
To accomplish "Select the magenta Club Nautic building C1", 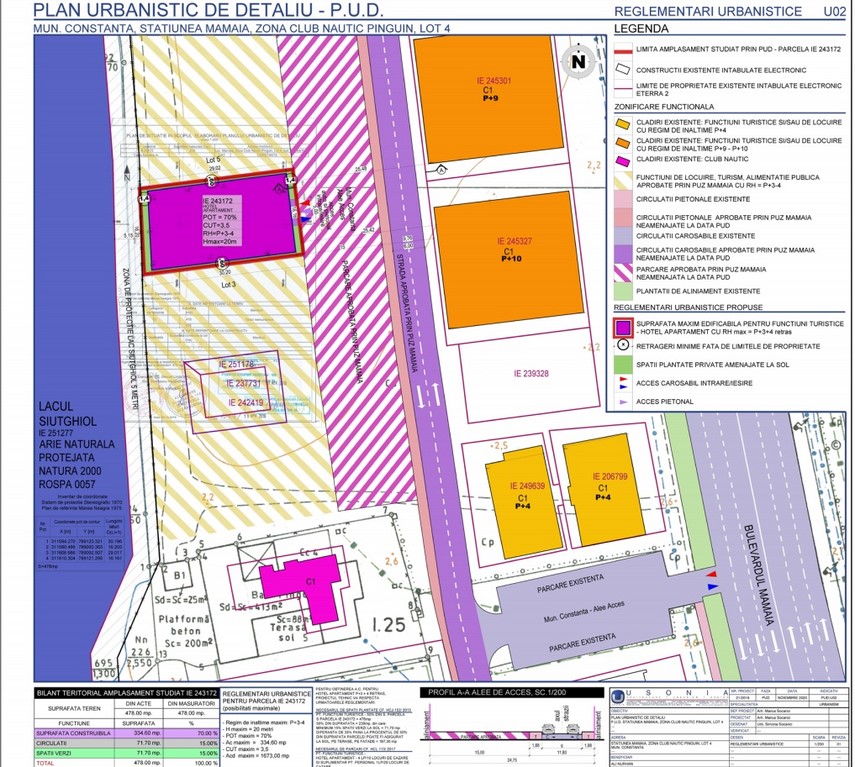I will (305, 589).
